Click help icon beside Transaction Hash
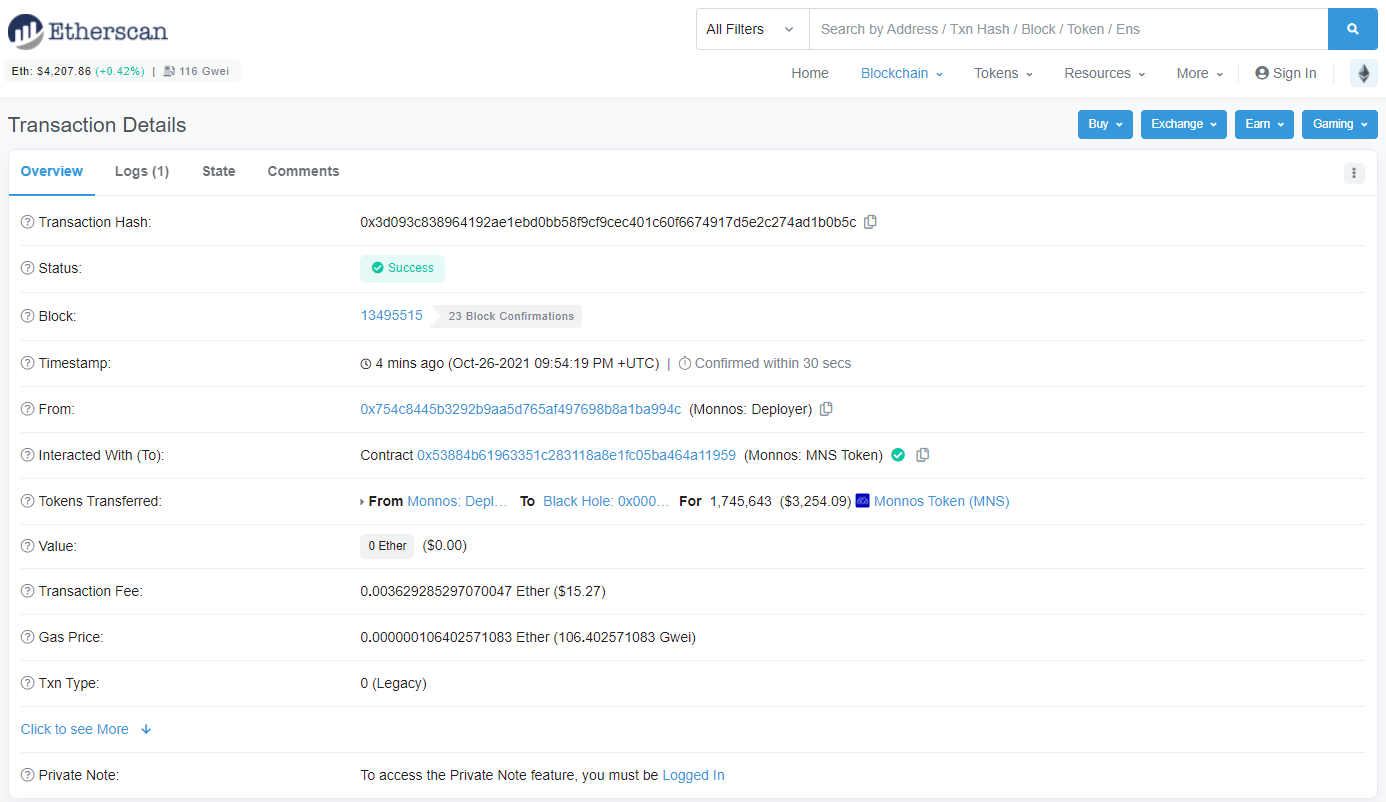This screenshot has height=802, width=1386. click(x=28, y=222)
